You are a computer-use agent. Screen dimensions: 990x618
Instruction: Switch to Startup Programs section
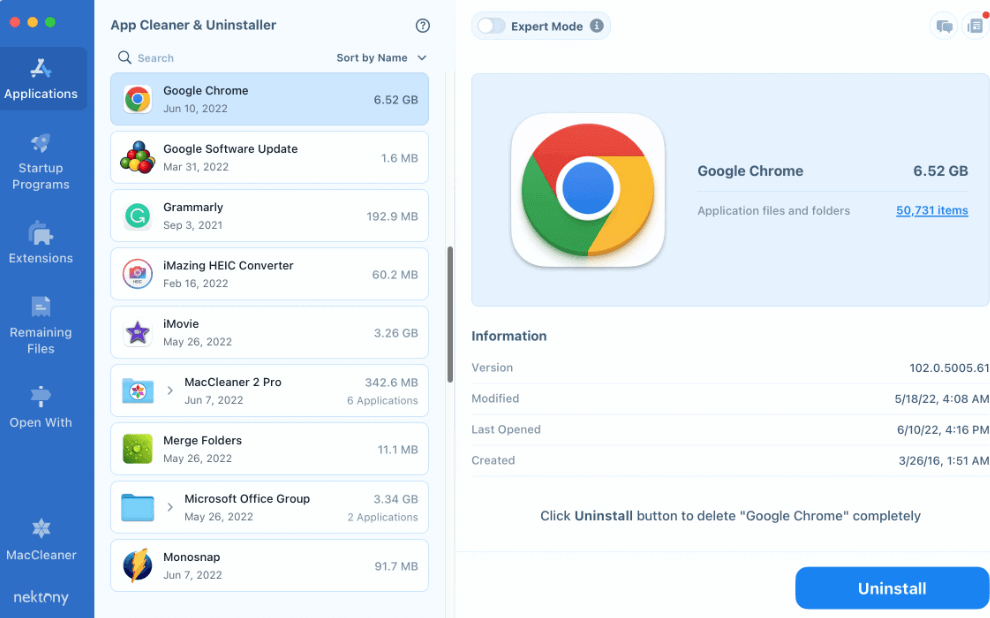point(41,162)
